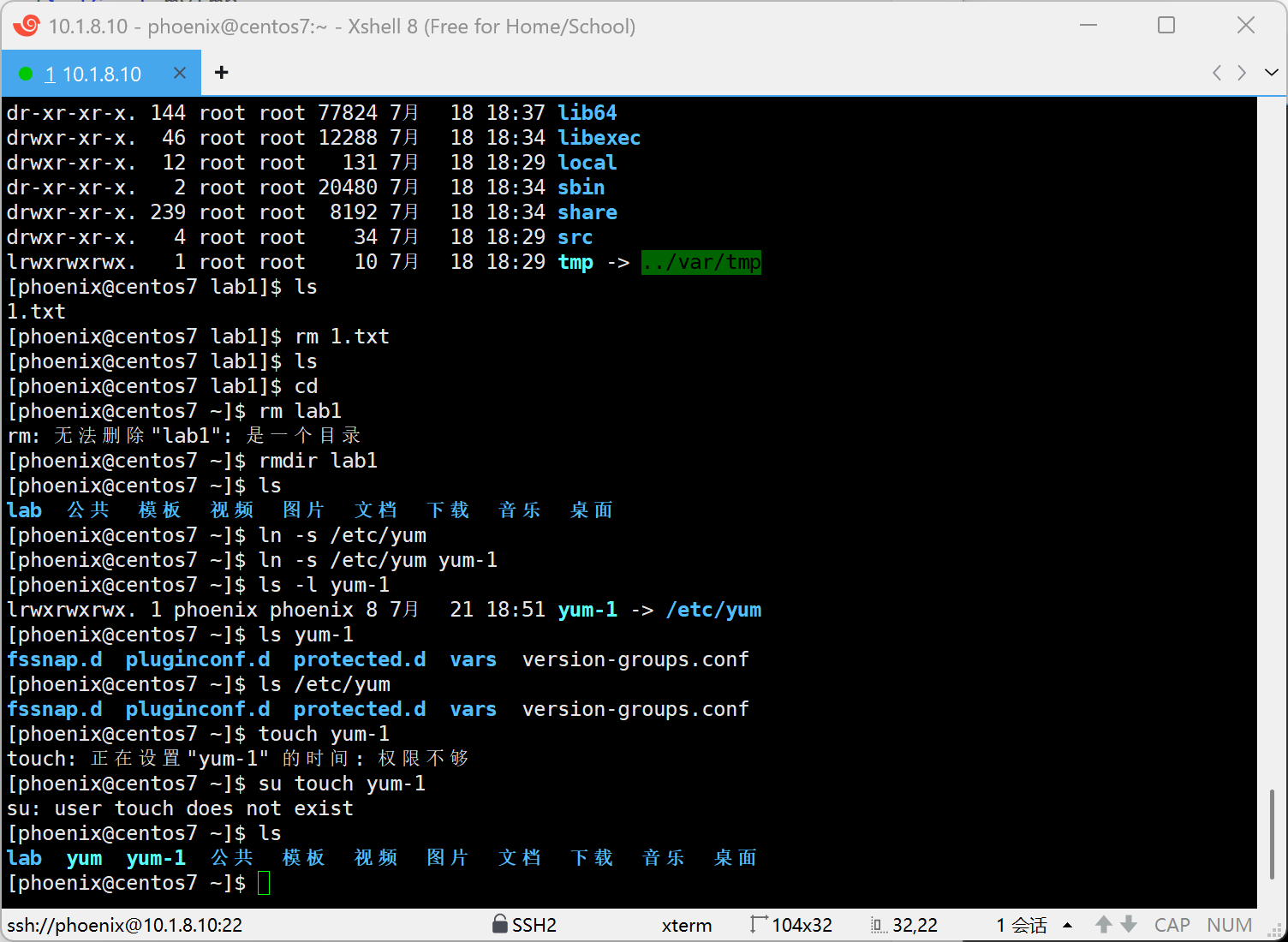Click the highlighted ../var/tmp symlink text
1288x942 pixels.
(x=701, y=262)
